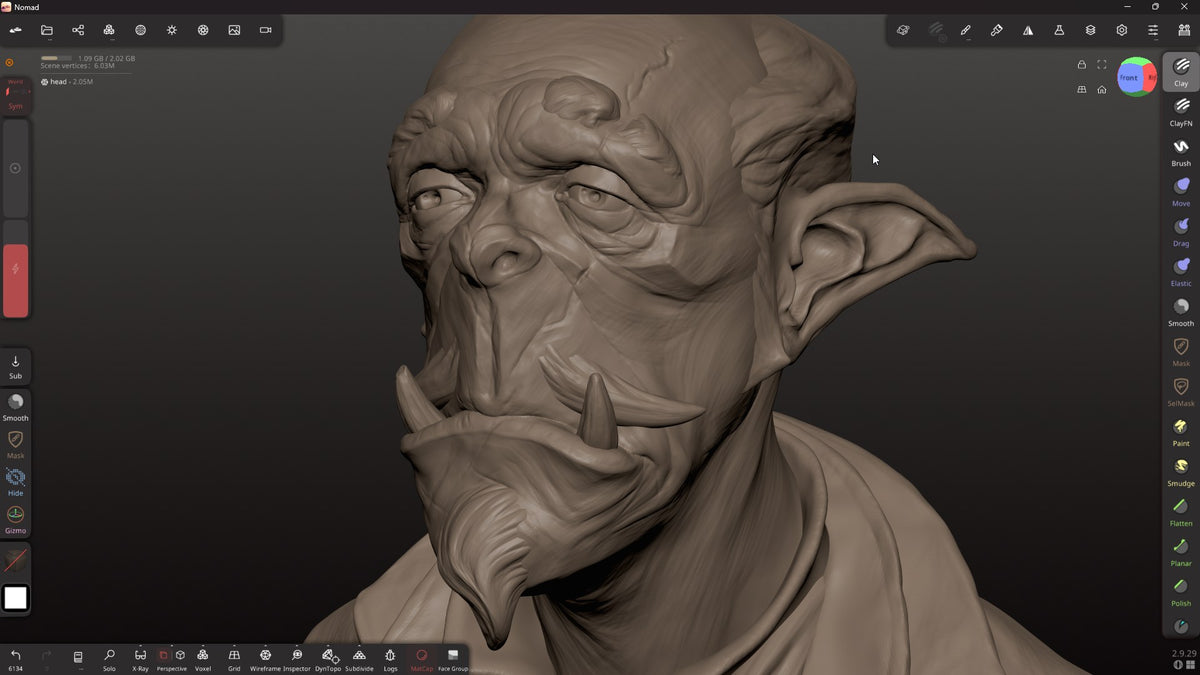Select the Clay tool

[1181, 71]
